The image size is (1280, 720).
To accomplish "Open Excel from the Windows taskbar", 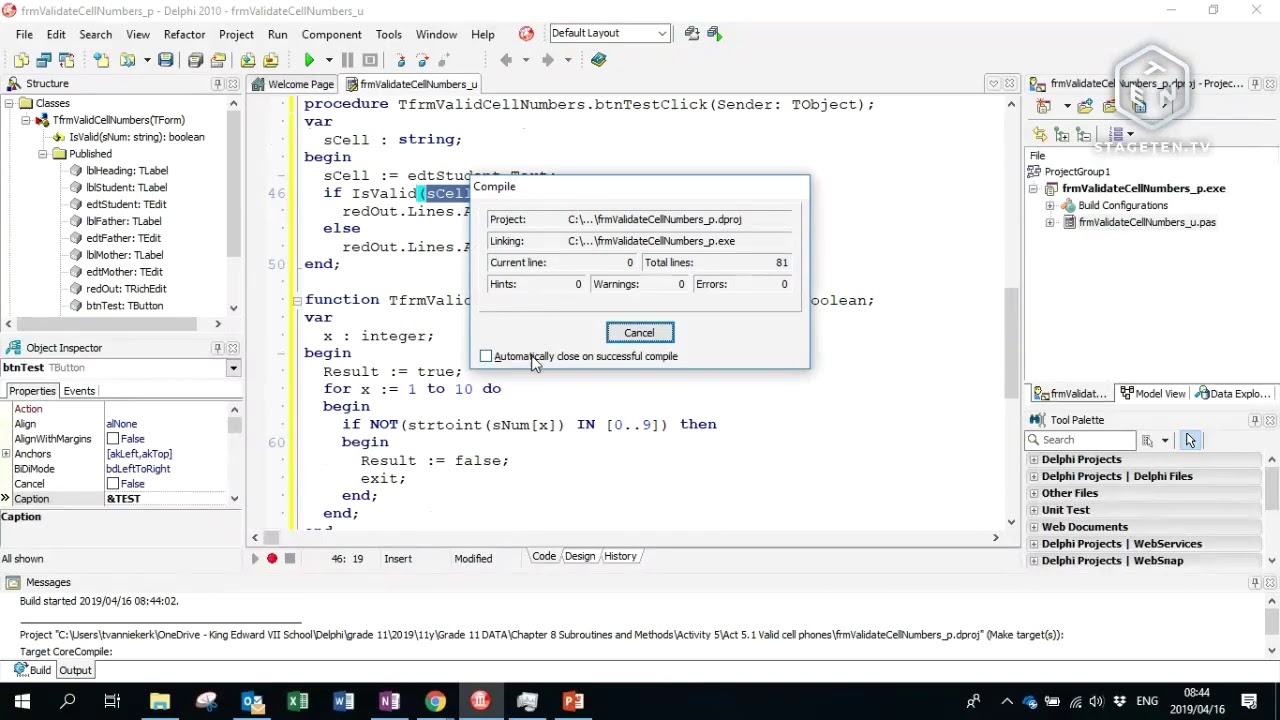I will click(x=298, y=701).
